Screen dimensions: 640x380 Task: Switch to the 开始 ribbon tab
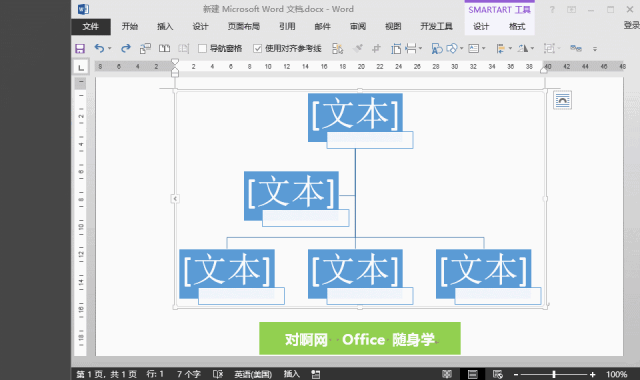click(129, 27)
